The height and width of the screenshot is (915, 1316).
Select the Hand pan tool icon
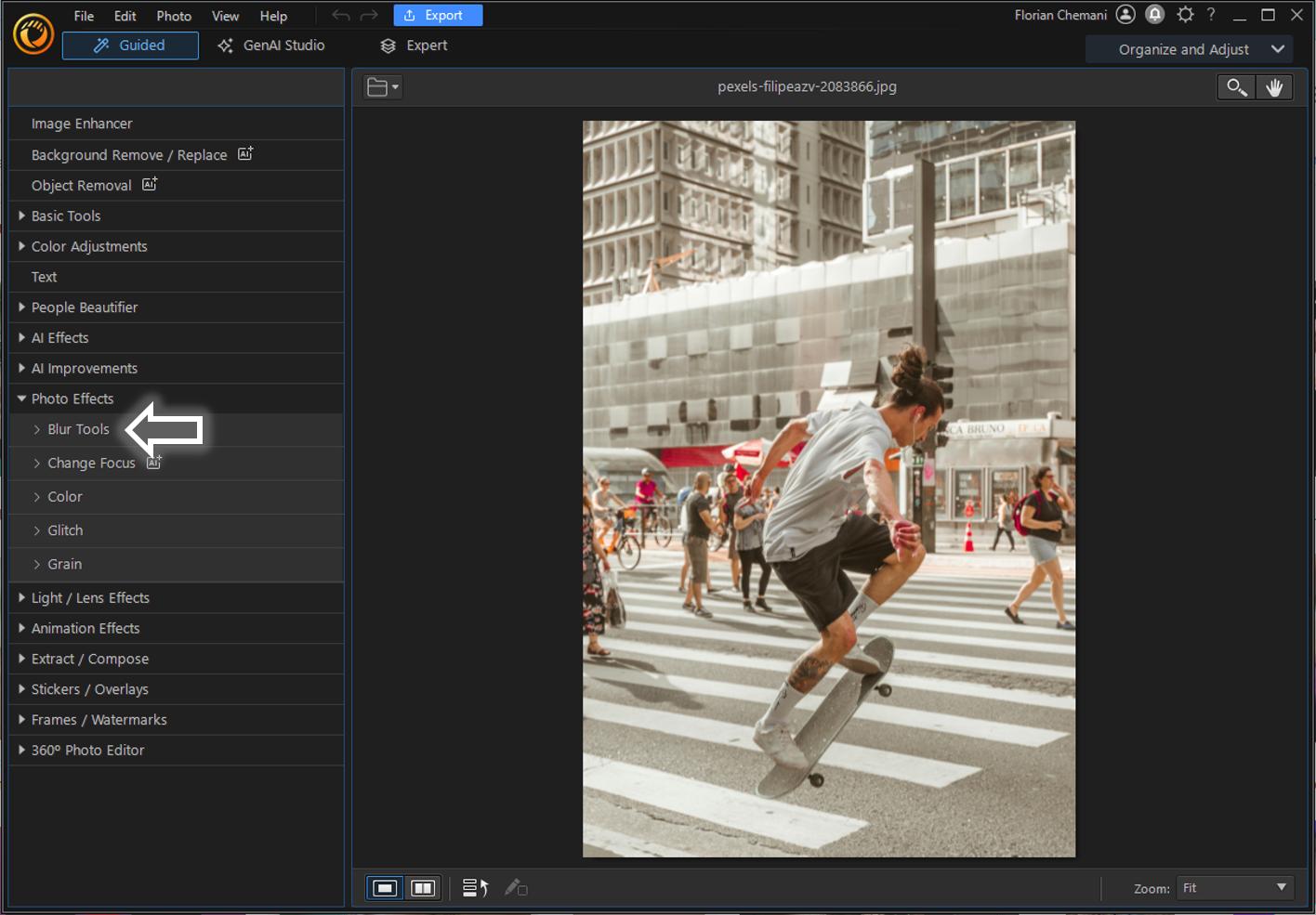coord(1274,86)
